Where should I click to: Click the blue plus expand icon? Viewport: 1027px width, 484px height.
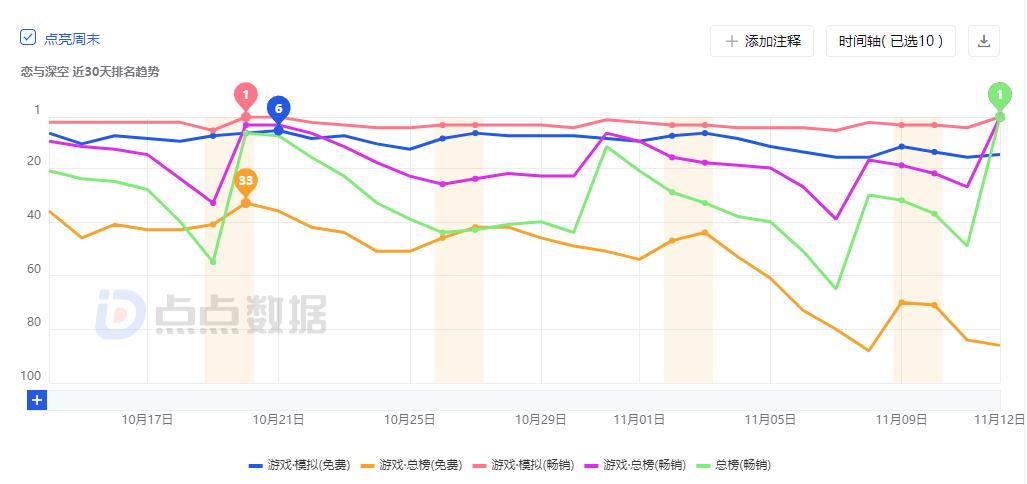(37, 400)
